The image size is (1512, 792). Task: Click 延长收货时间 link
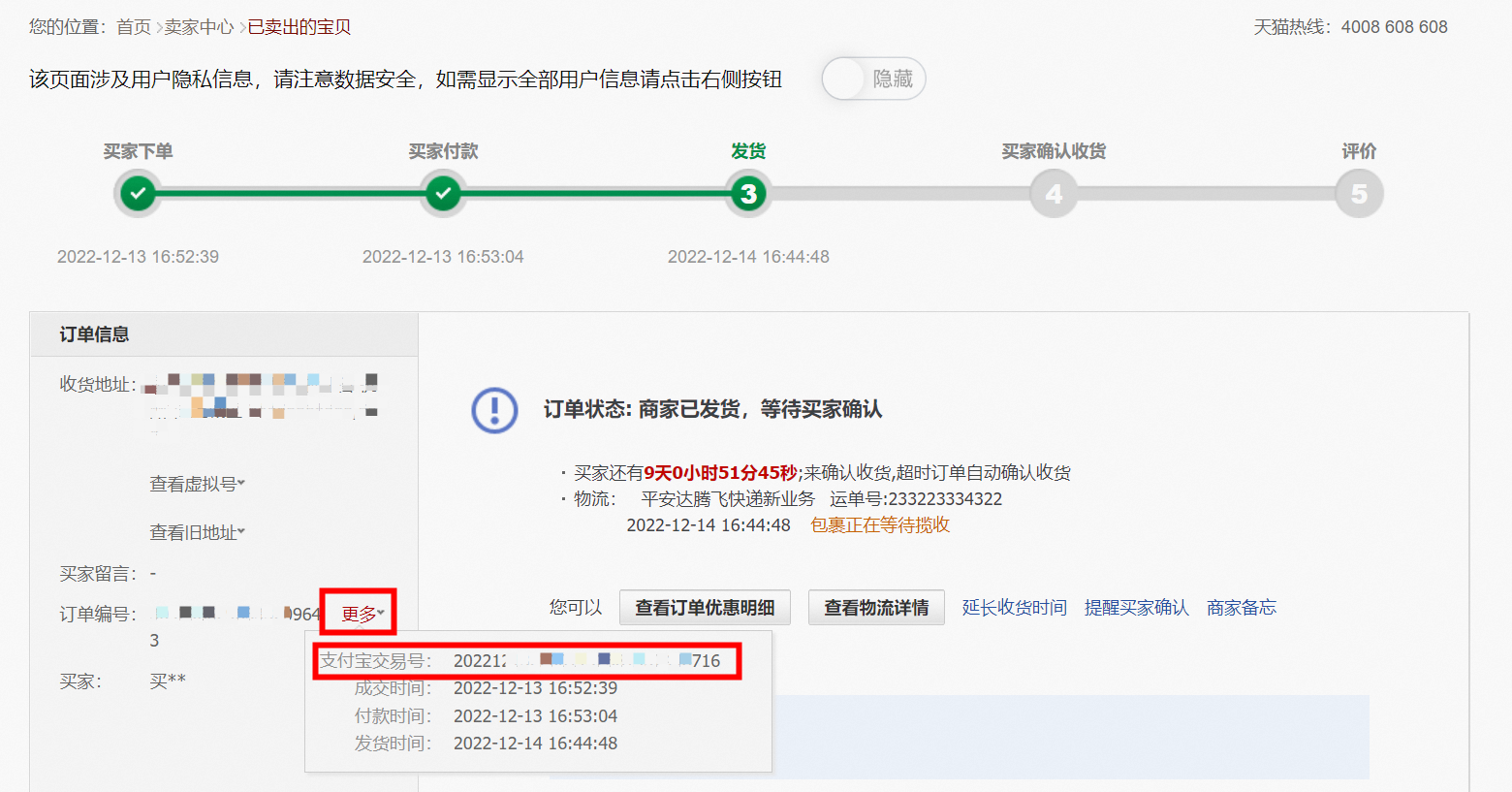pos(1014,608)
